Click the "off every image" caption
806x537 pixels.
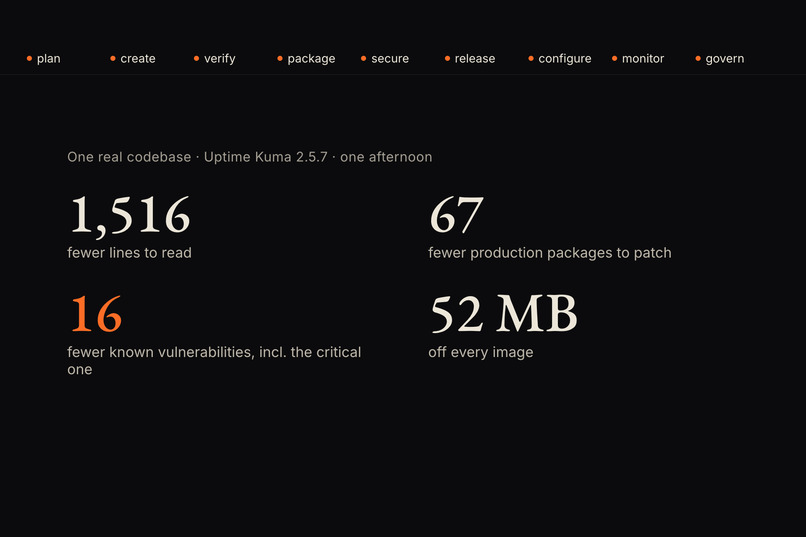pos(481,352)
